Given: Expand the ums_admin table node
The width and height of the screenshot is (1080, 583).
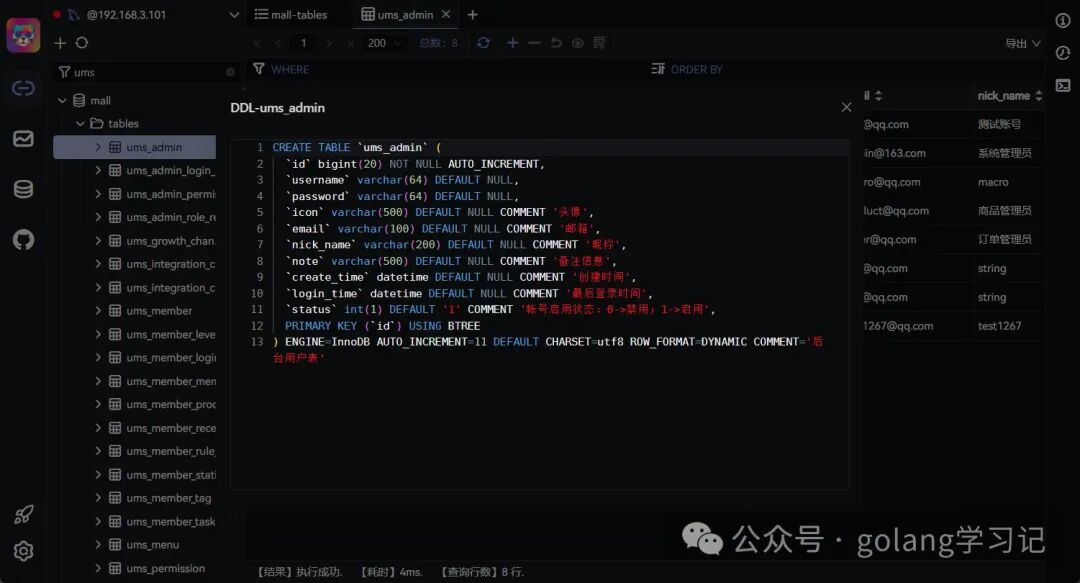Looking at the screenshot, I should [x=98, y=147].
